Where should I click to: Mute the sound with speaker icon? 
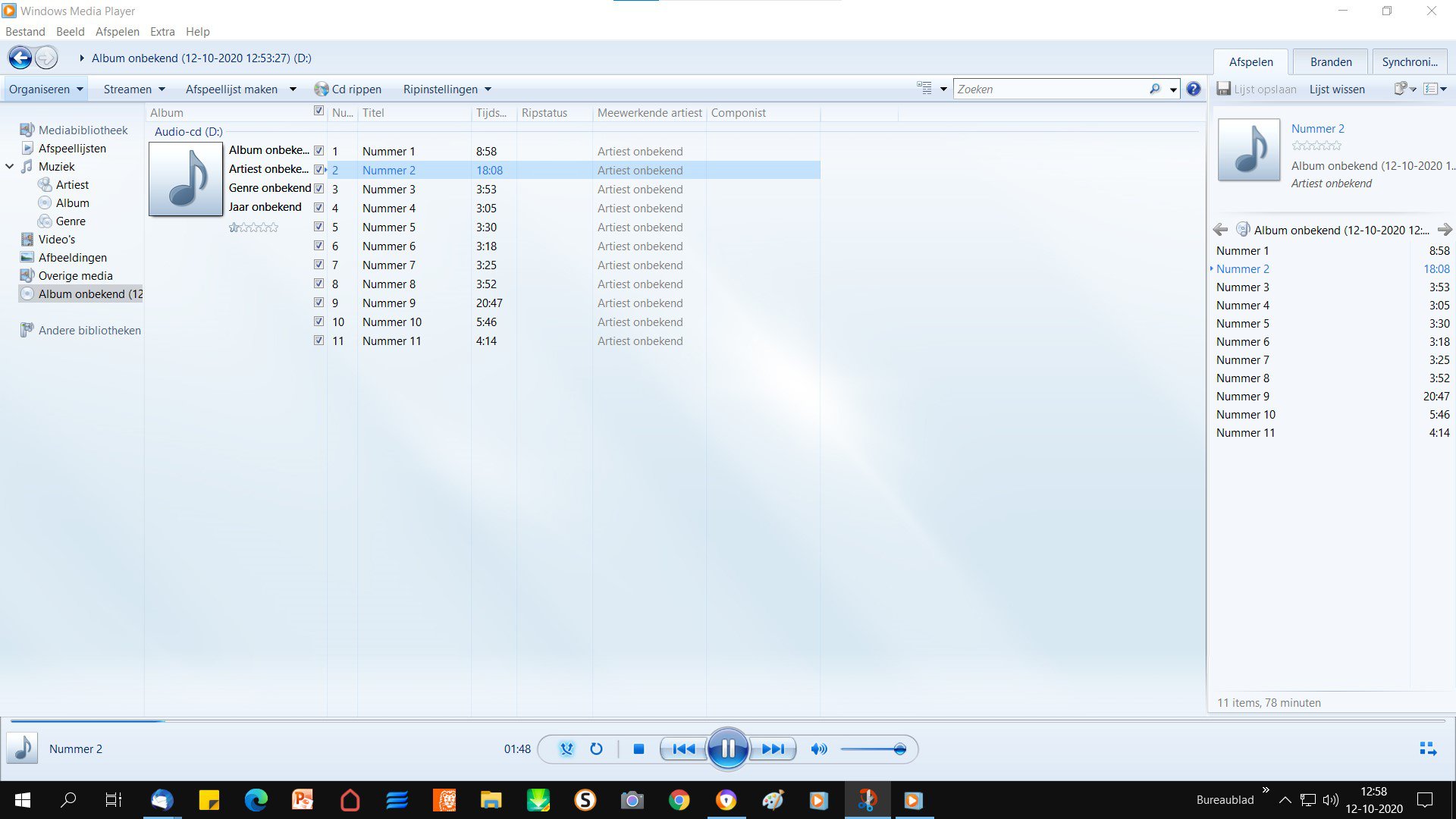[819, 749]
